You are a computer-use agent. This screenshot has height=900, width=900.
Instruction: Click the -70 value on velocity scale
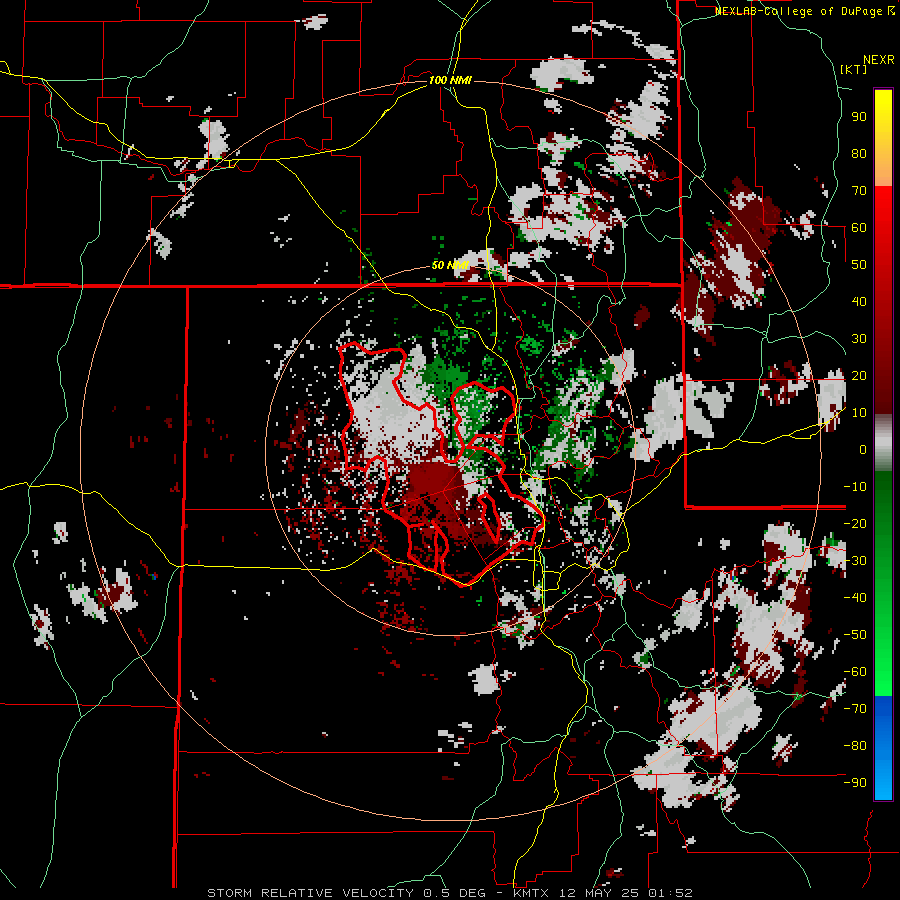(855, 709)
